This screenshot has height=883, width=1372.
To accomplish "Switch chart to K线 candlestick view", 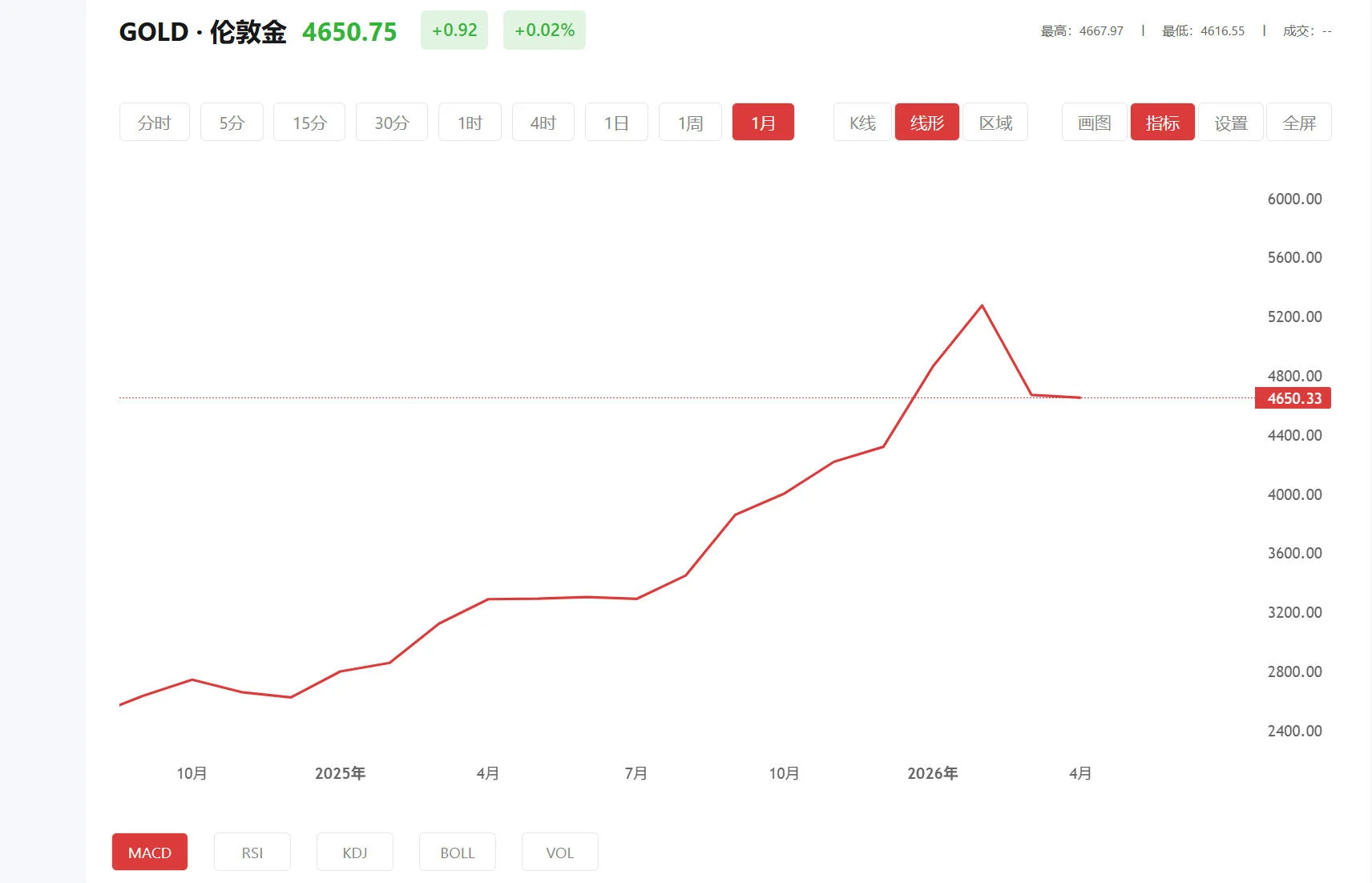I will (x=861, y=122).
